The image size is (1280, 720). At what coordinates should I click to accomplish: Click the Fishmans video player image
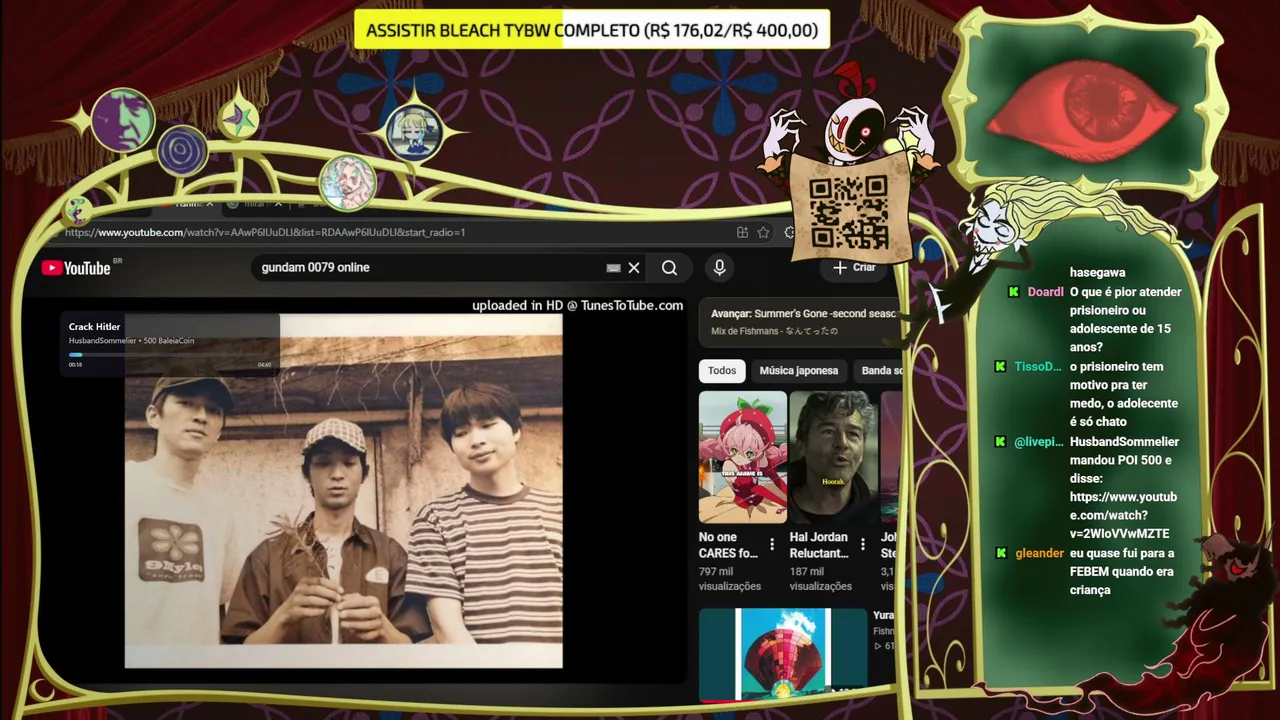click(343, 490)
